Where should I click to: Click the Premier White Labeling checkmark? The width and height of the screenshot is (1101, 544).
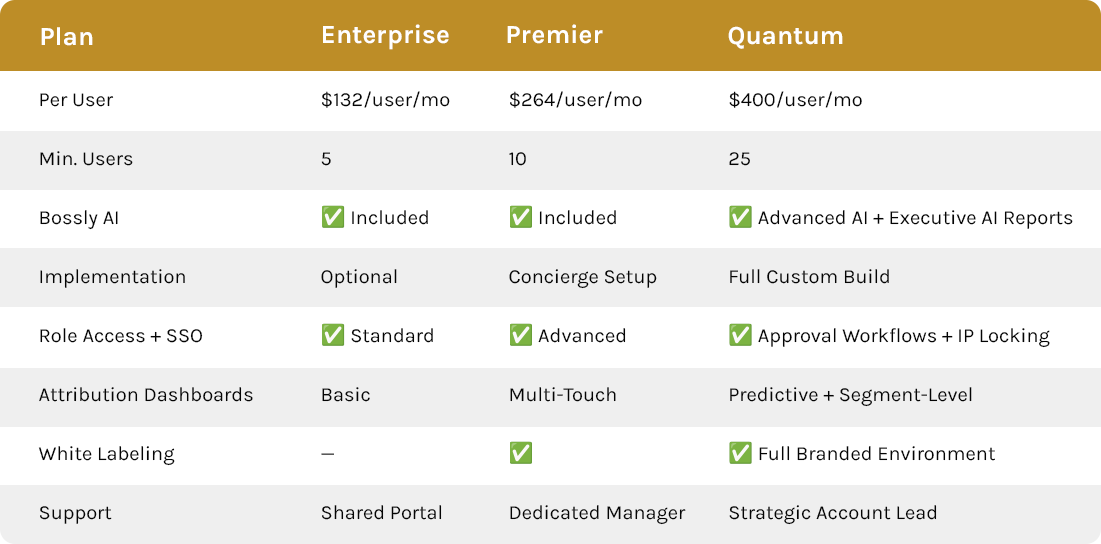coord(520,453)
